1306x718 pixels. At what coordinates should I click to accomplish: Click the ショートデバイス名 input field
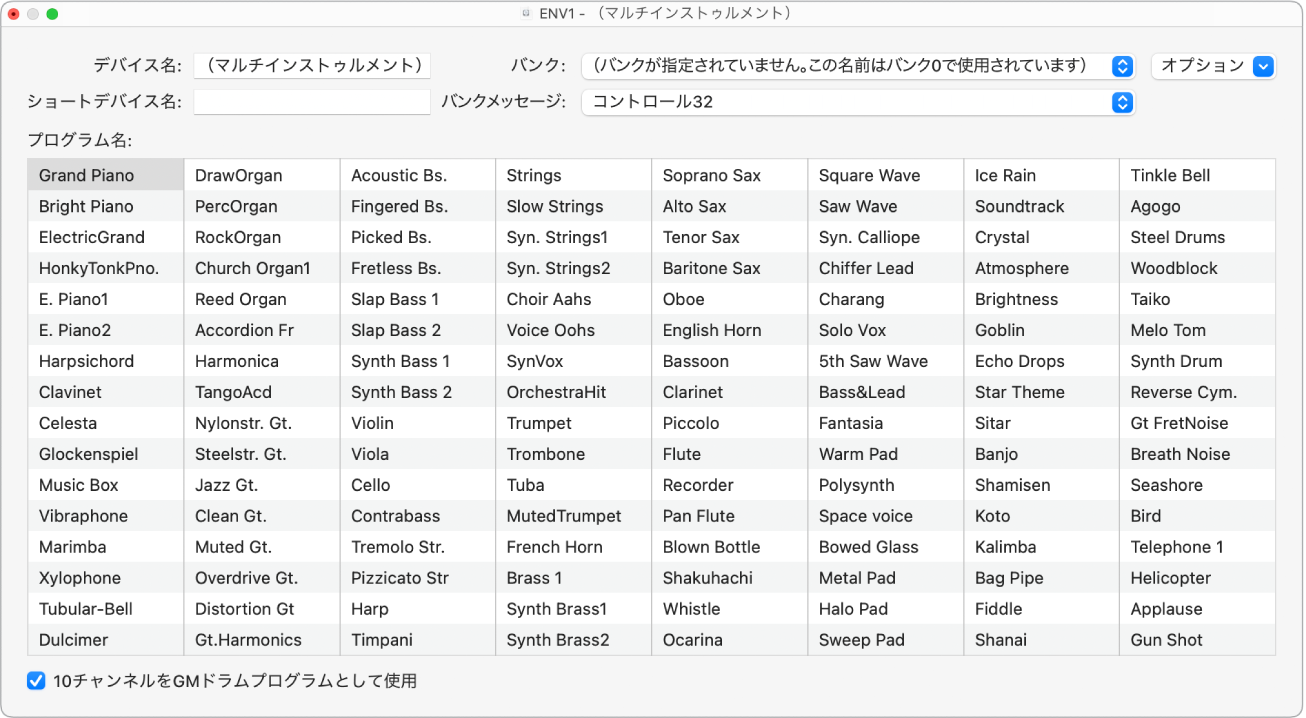click(x=311, y=101)
